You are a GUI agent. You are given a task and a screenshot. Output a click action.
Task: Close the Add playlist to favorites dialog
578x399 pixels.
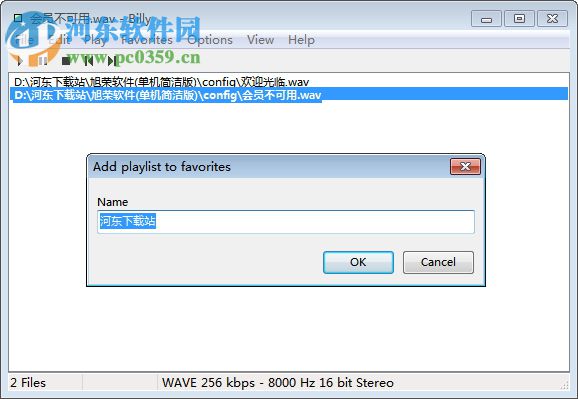pos(465,167)
